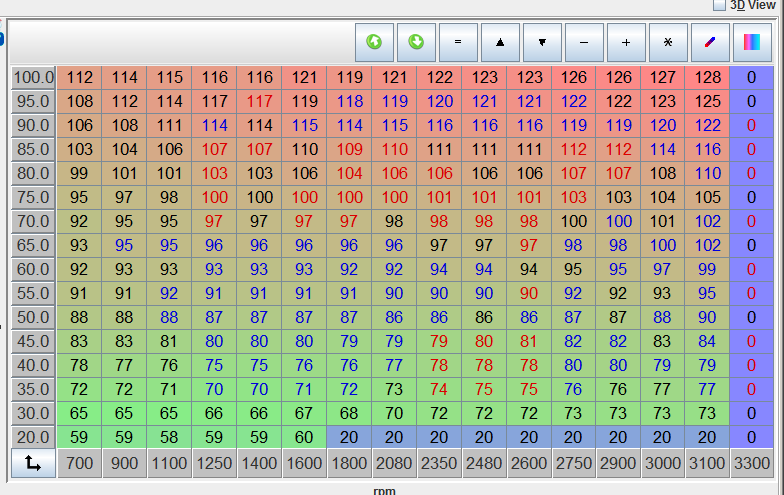Image resolution: width=784 pixels, height=495 pixels.
Task: Enable the 3D View checkbox
Action: coord(719,5)
